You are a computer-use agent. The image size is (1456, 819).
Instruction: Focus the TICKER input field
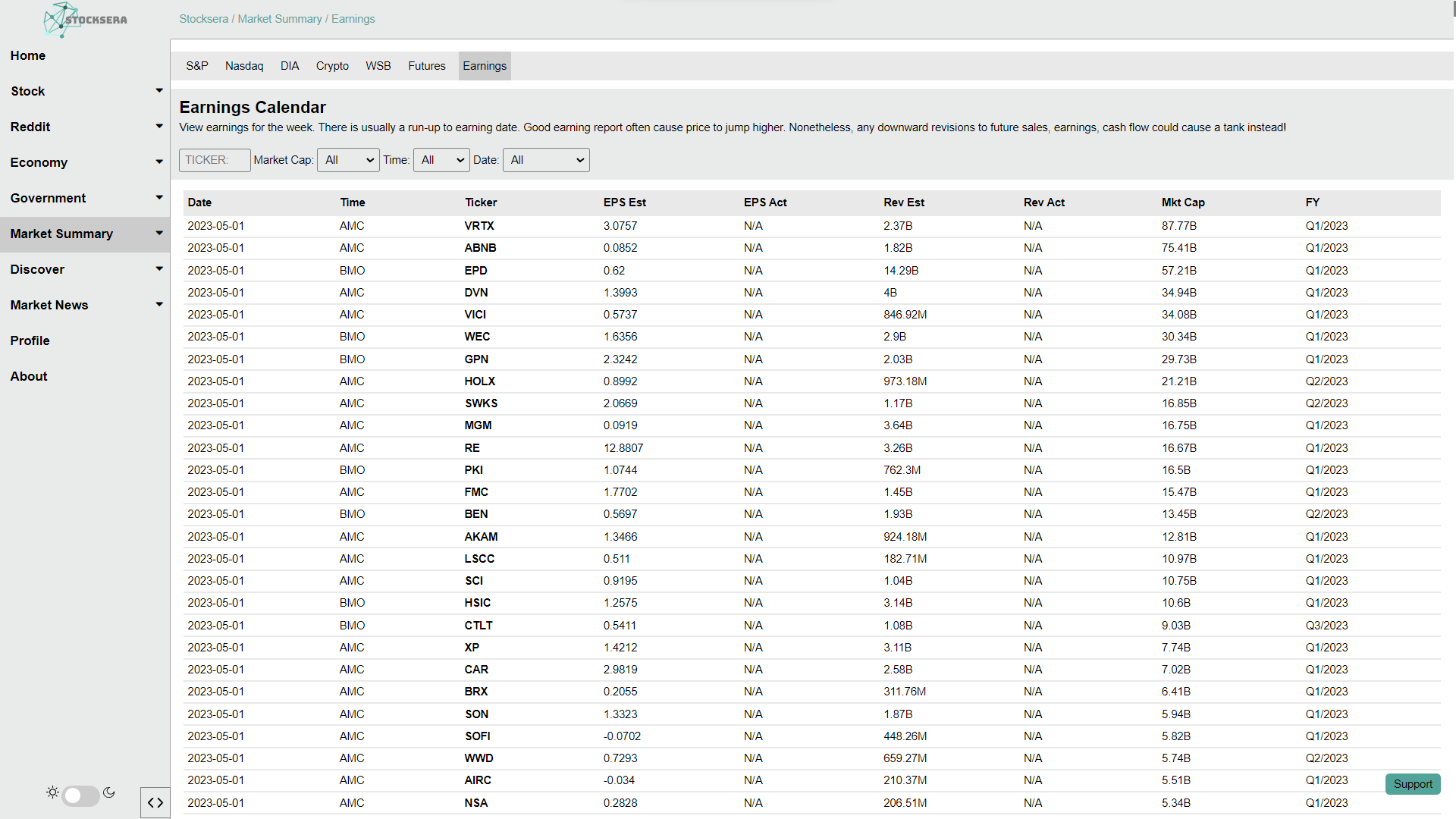tap(215, 160)
